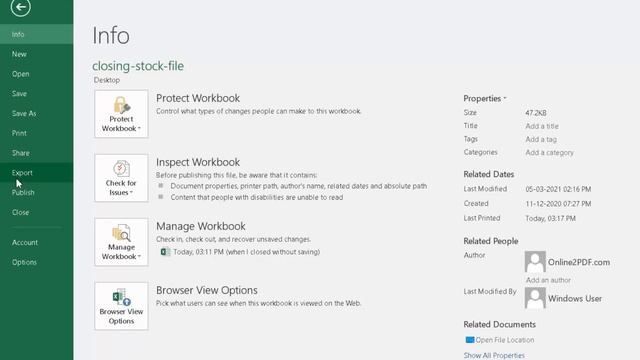Select Publish in the sidebar
The image size is (640, 360).
[x=37, y=192]
